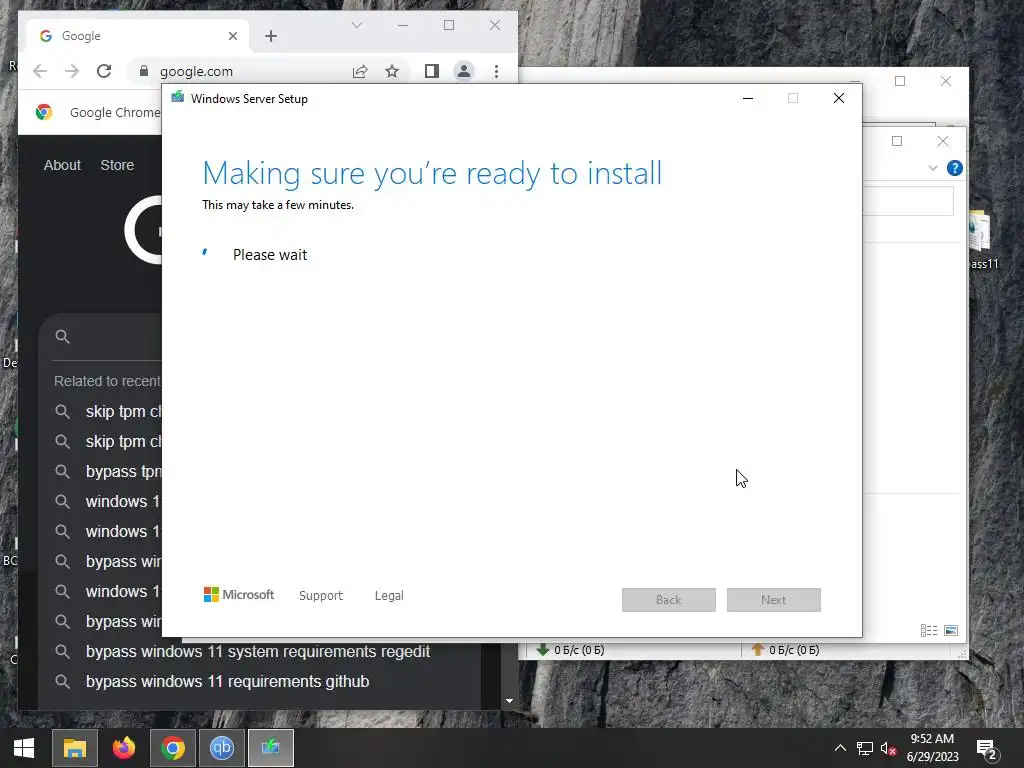Open File Explorer from the taskbar

[74, 748]
